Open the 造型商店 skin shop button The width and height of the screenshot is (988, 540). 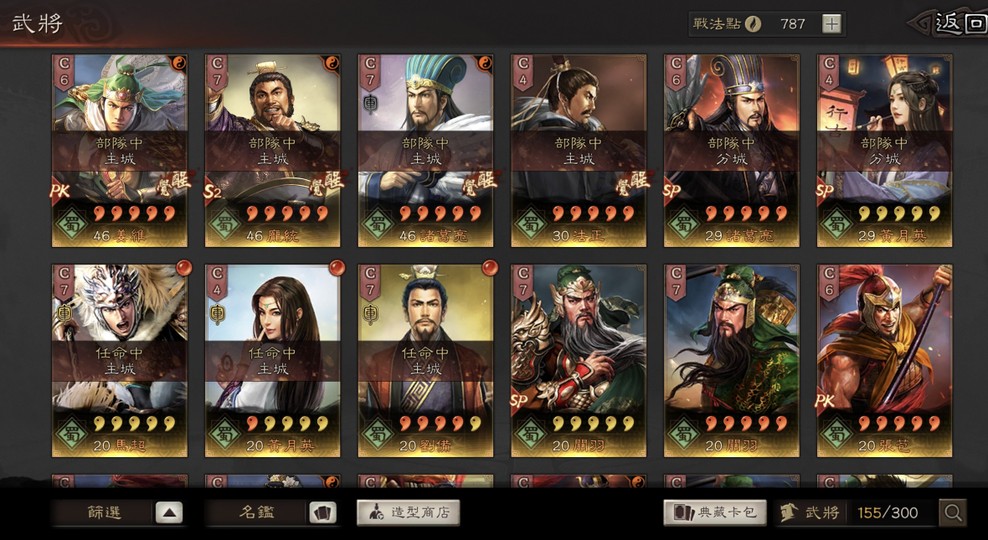tap(408, 512)
